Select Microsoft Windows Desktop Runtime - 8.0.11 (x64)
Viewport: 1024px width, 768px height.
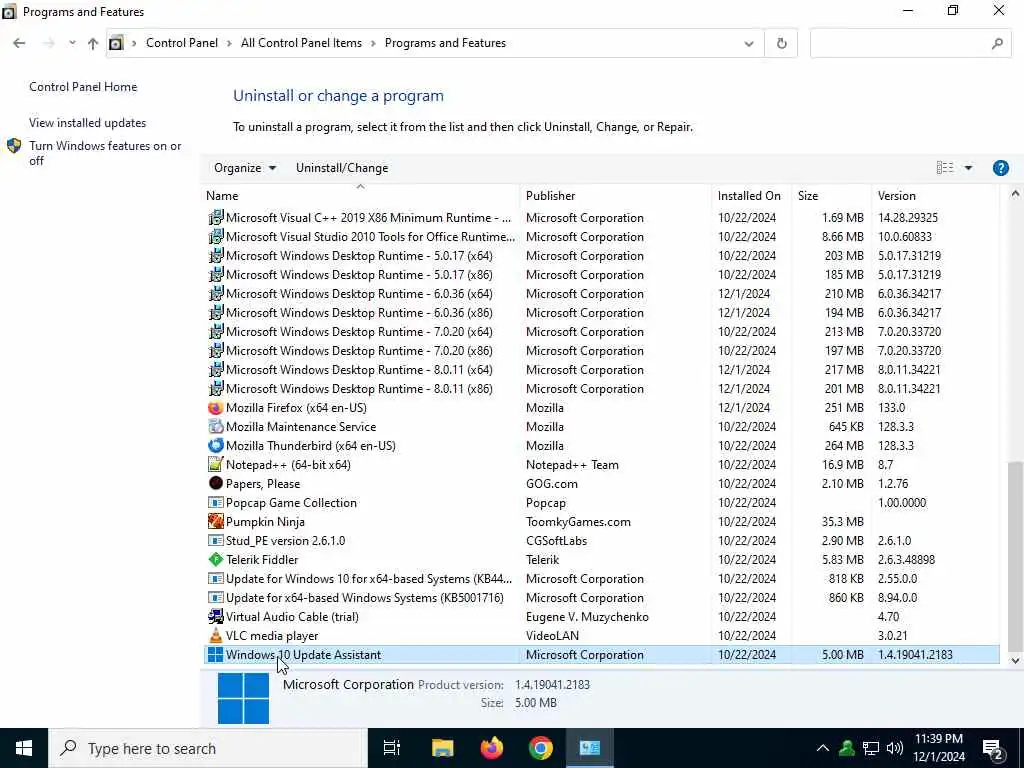(x=601, y=370)
